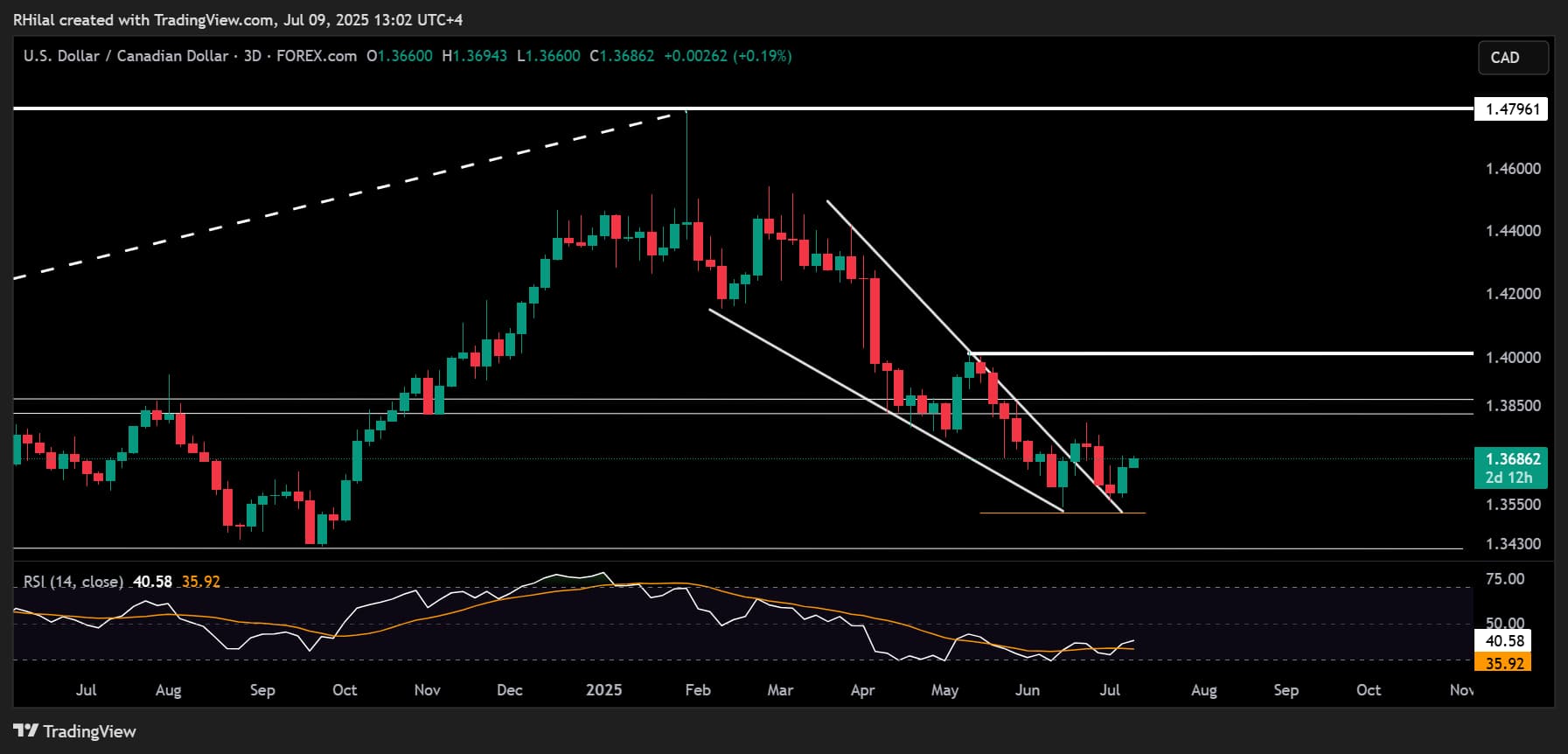Click the FOREX.com data source label
1568x754 pixels.
point(317,56)
